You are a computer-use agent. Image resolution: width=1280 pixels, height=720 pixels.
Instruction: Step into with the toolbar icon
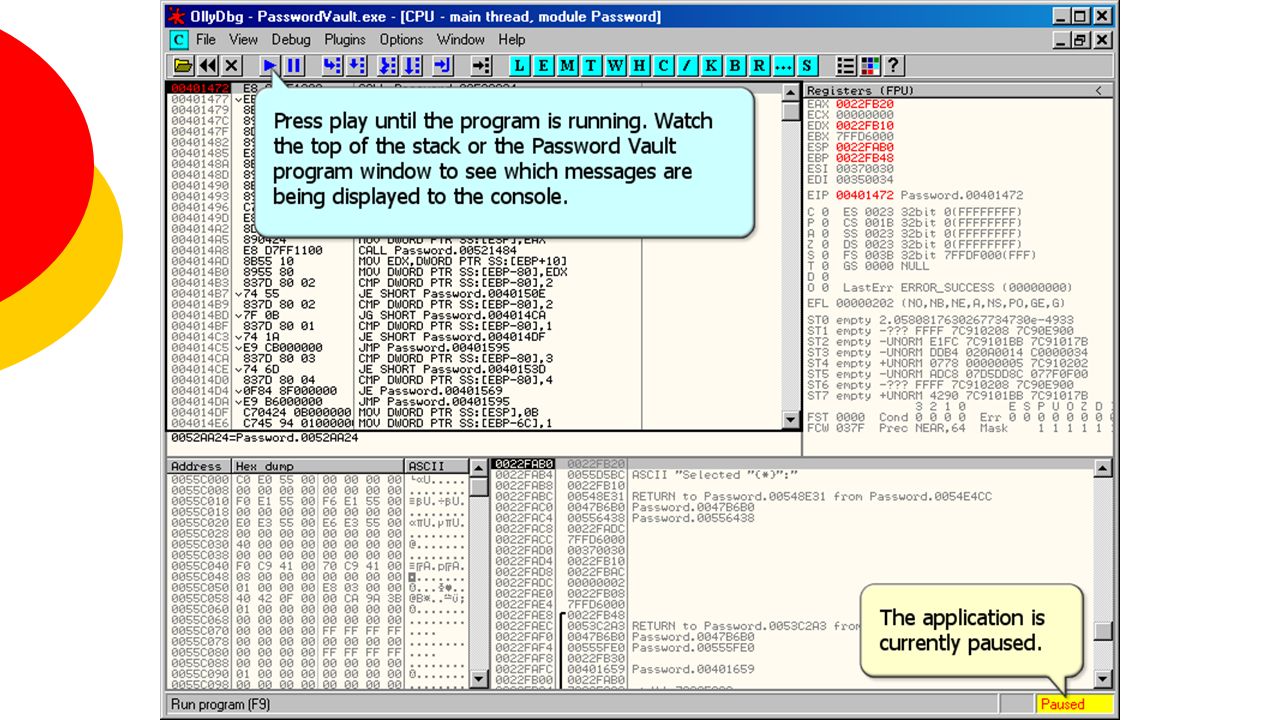[x=333, y=66]
